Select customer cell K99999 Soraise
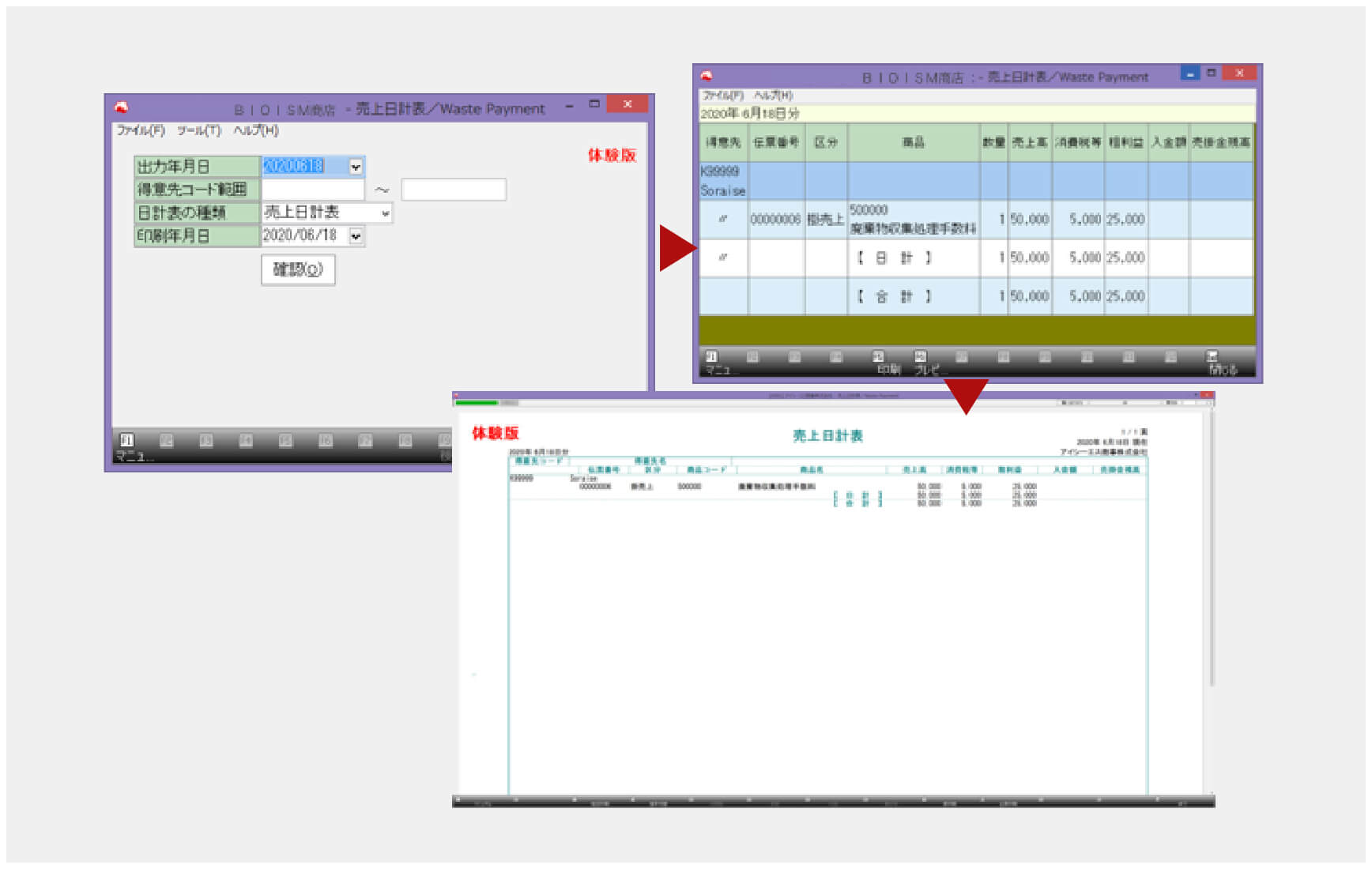Image resolution: width=1372 pixels, height=869 pixels. pos(723,181)
